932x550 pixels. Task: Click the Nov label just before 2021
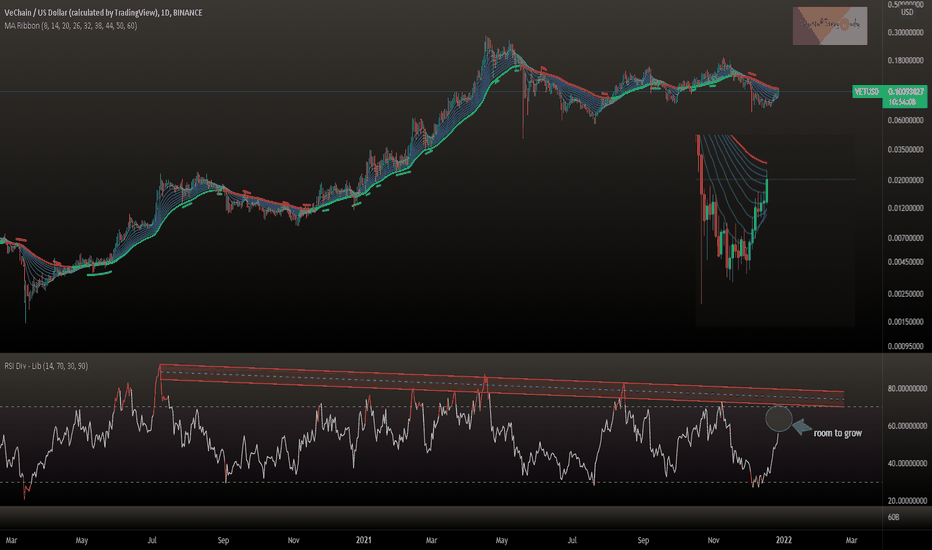pyautogui.click(x=294, y=540)
